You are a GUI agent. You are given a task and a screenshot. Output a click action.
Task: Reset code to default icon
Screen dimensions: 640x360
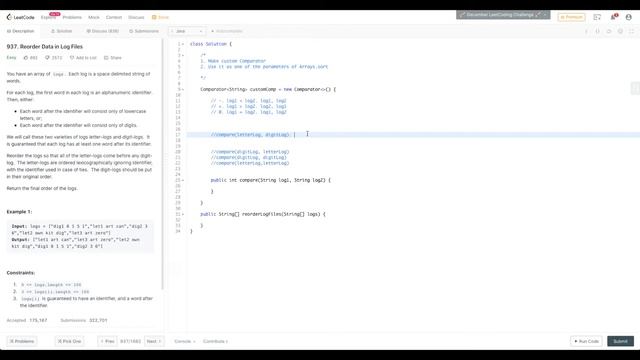tap(609, 31)
